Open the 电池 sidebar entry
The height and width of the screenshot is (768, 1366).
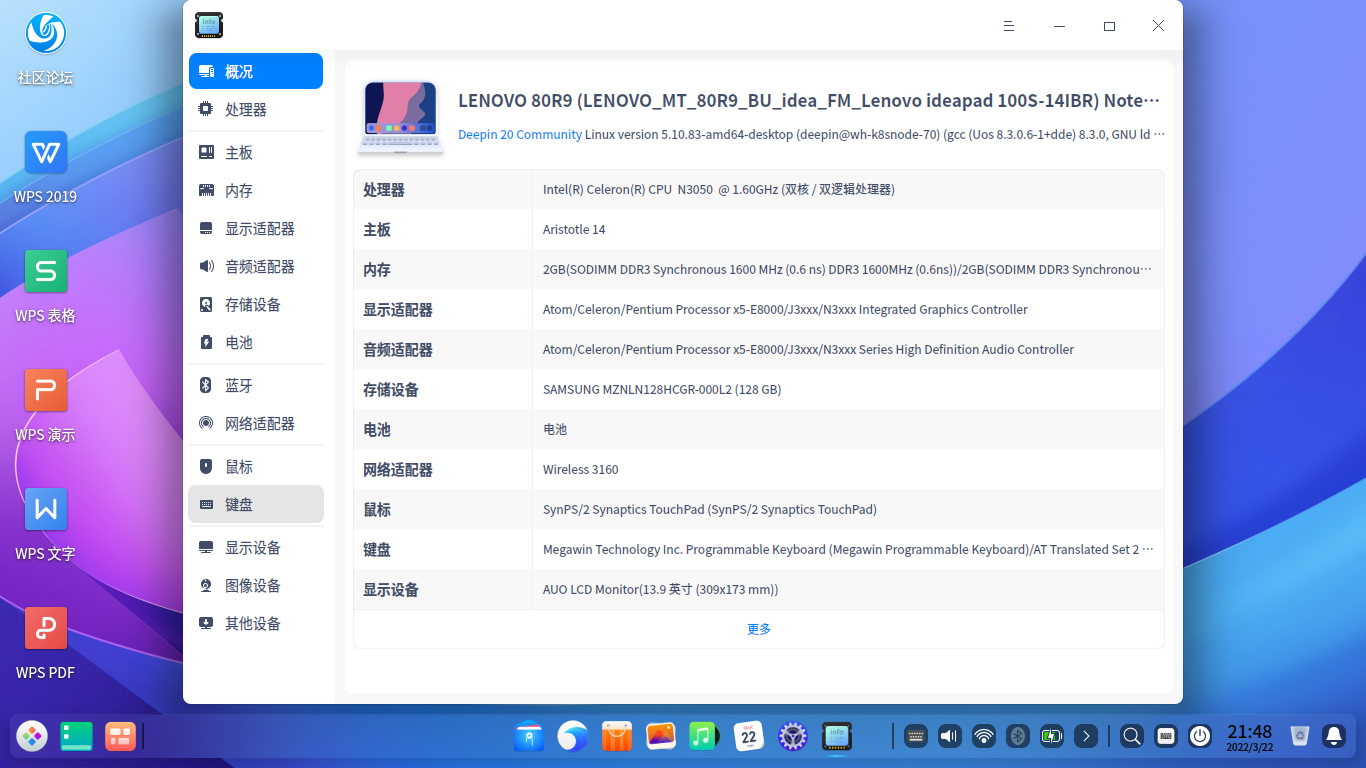tap(256, 343)
